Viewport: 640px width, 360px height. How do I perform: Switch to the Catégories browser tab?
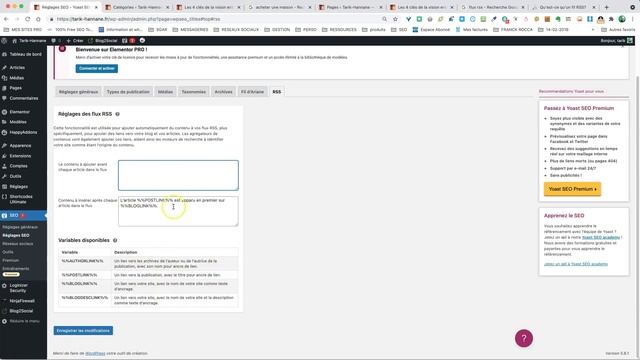[x=137, y=7]
